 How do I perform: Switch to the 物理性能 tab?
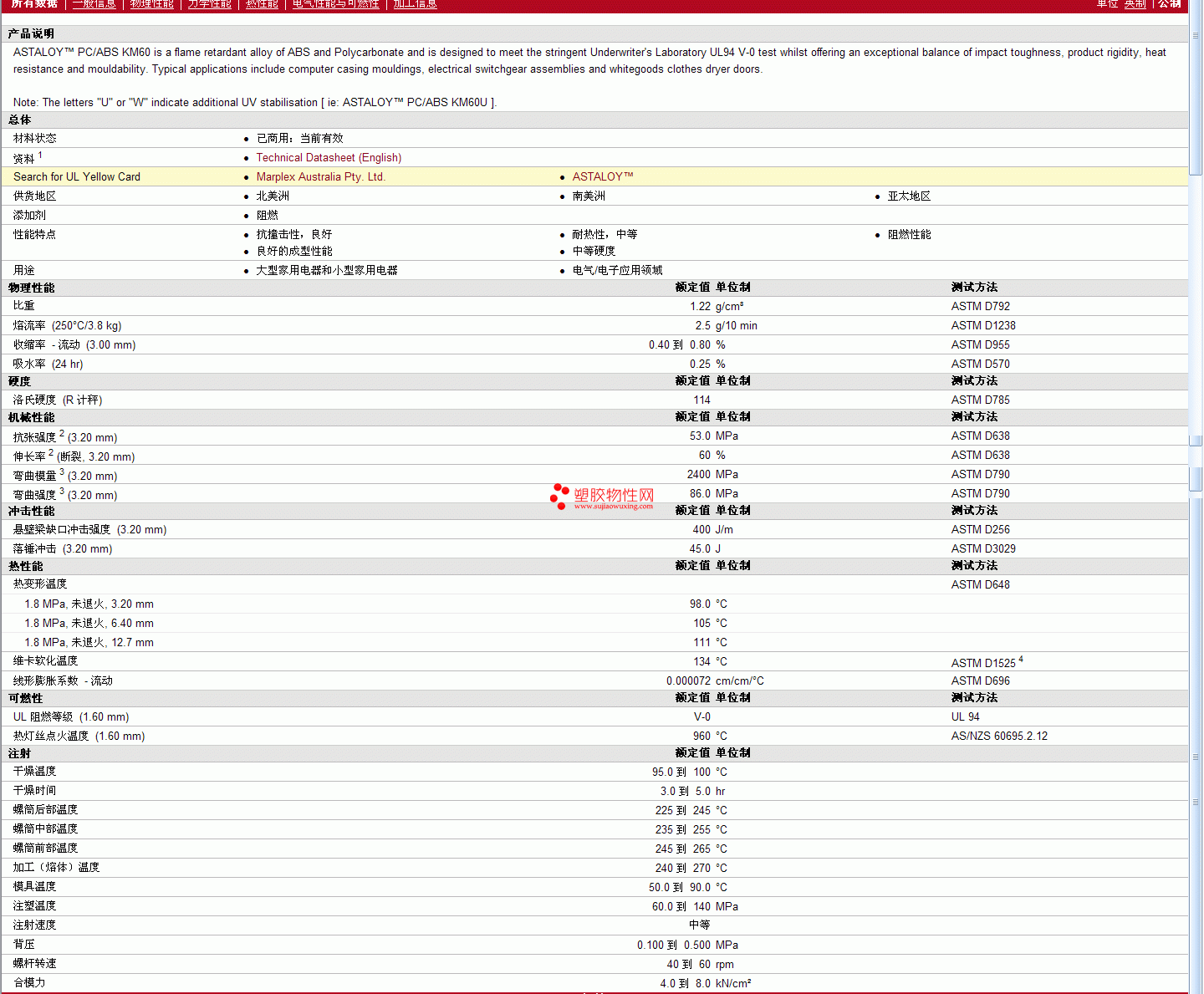(x=151, y=4)
